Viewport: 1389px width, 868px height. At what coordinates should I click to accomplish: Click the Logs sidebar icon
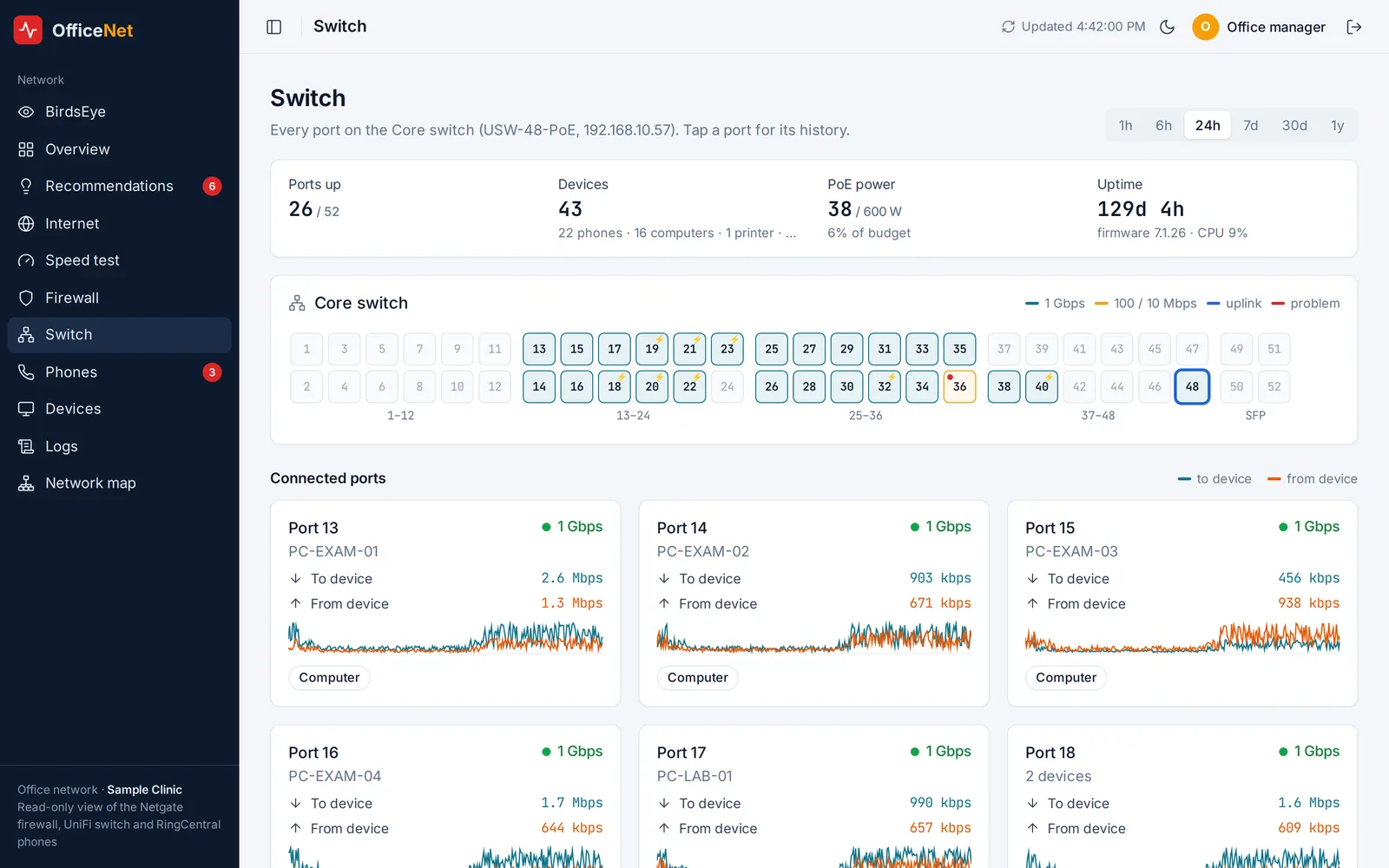(26, 446)
